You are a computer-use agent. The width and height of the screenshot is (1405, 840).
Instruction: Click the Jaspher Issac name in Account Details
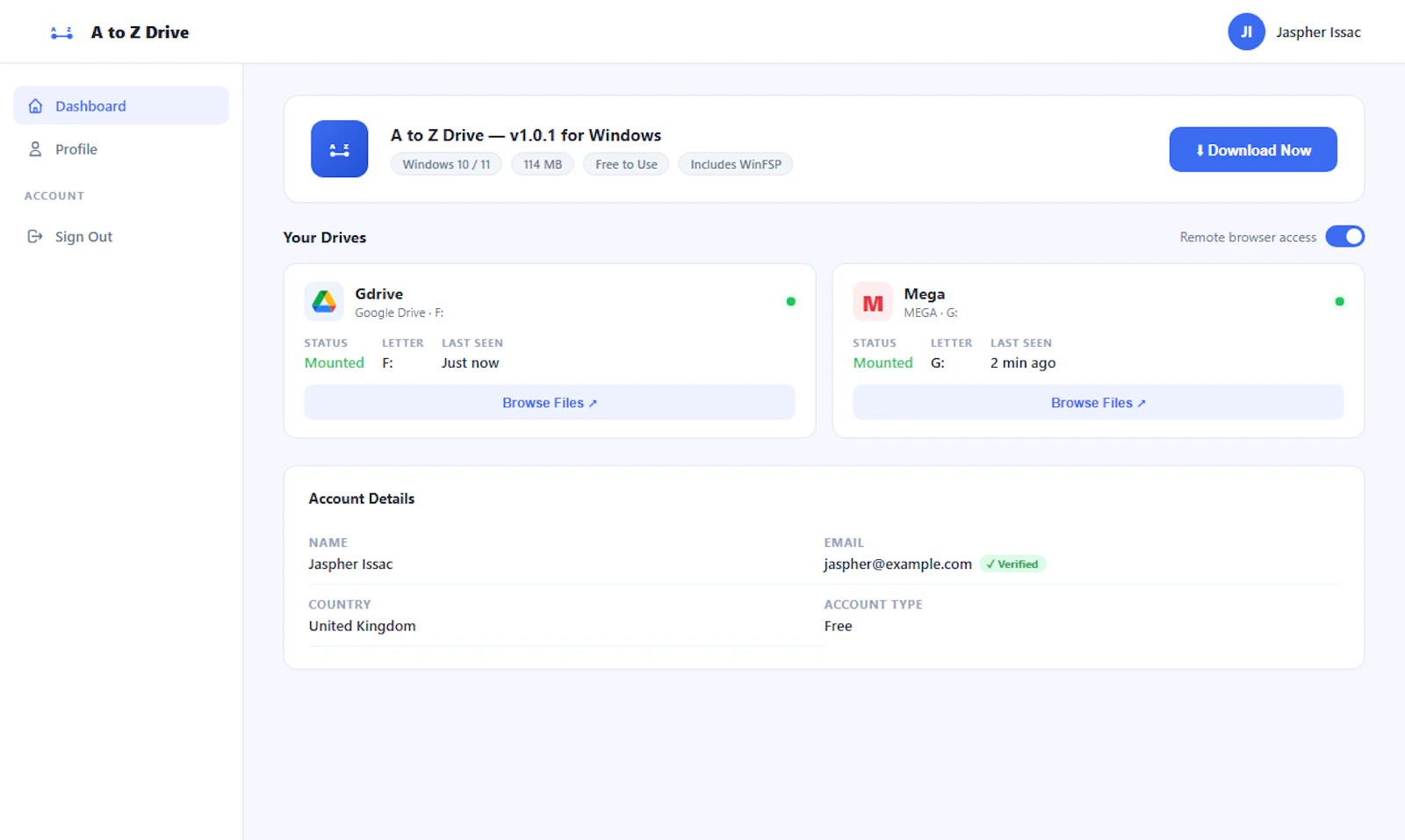350,564
